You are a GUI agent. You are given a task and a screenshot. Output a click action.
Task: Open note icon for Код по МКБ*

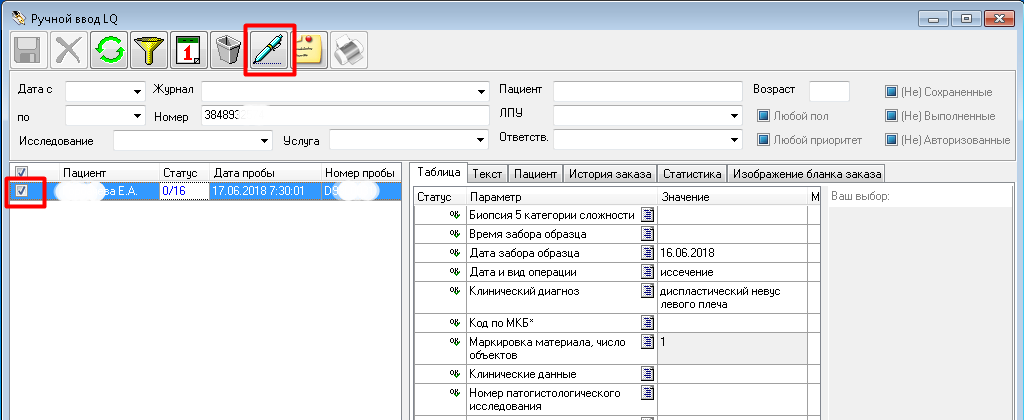click(647, 323)
